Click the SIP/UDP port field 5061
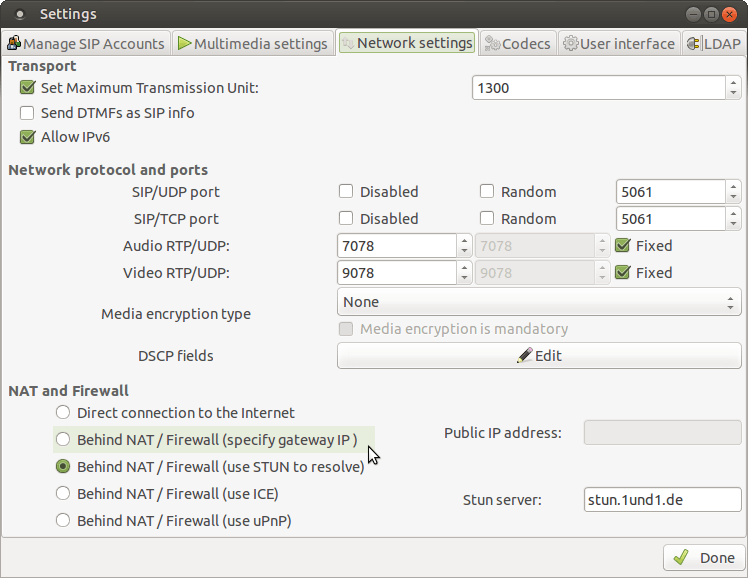Screen dimensions: 748x578 (671, 192)
